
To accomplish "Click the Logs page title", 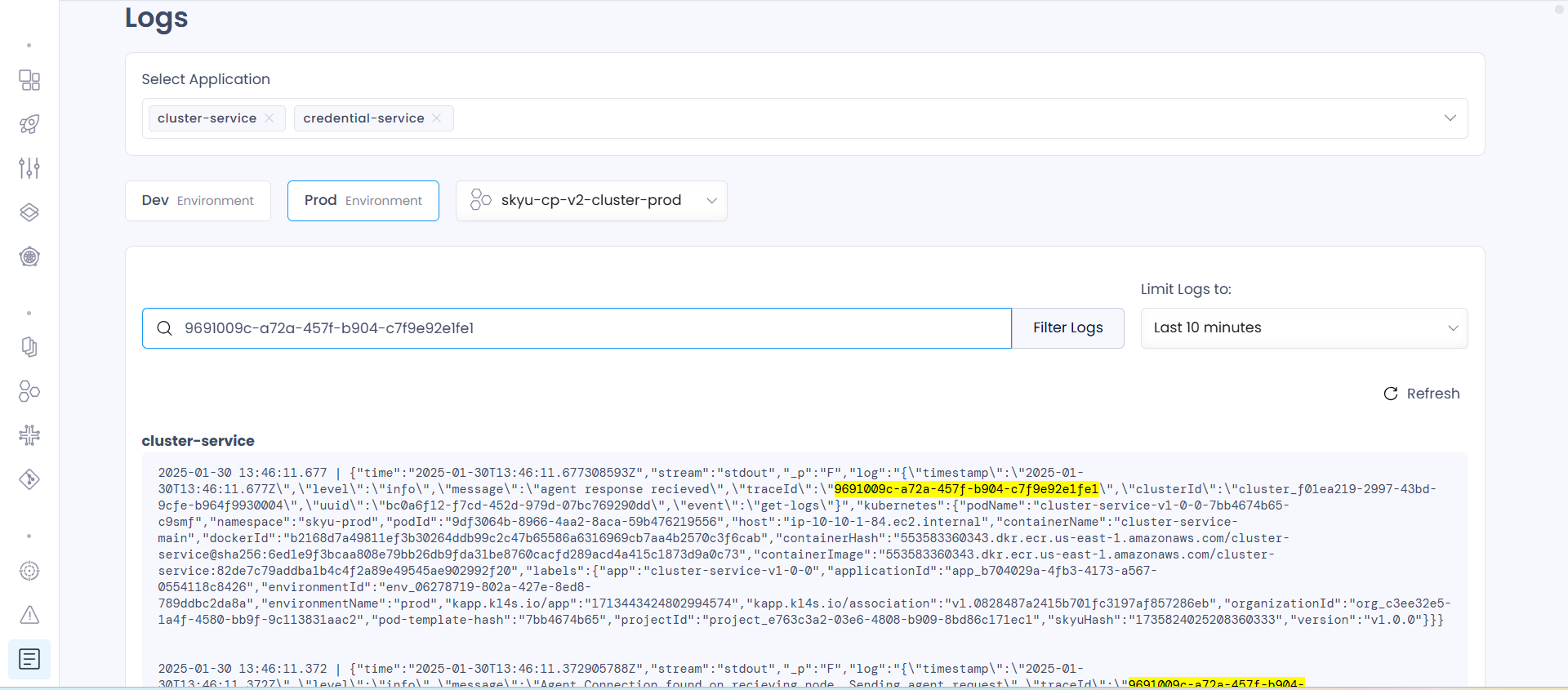I will pyautogui.click(x=156, y=17).
